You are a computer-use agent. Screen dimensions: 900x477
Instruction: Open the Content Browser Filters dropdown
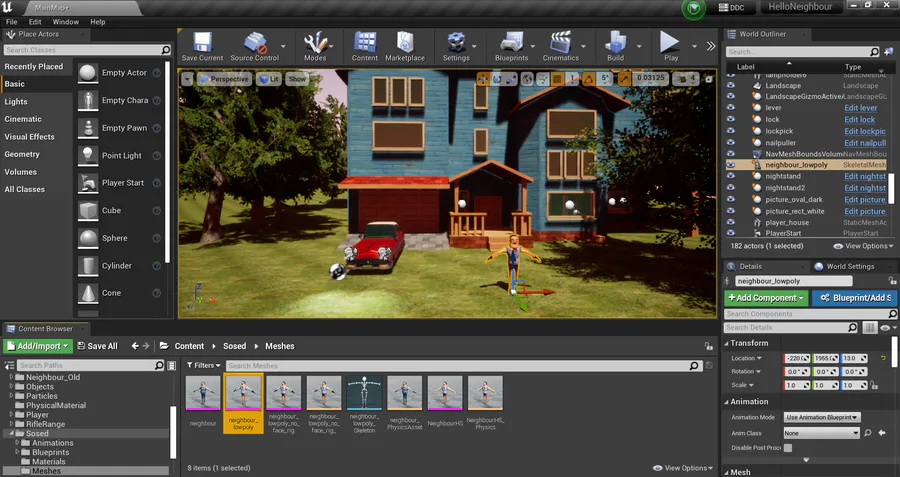click(x=204, y=365)
